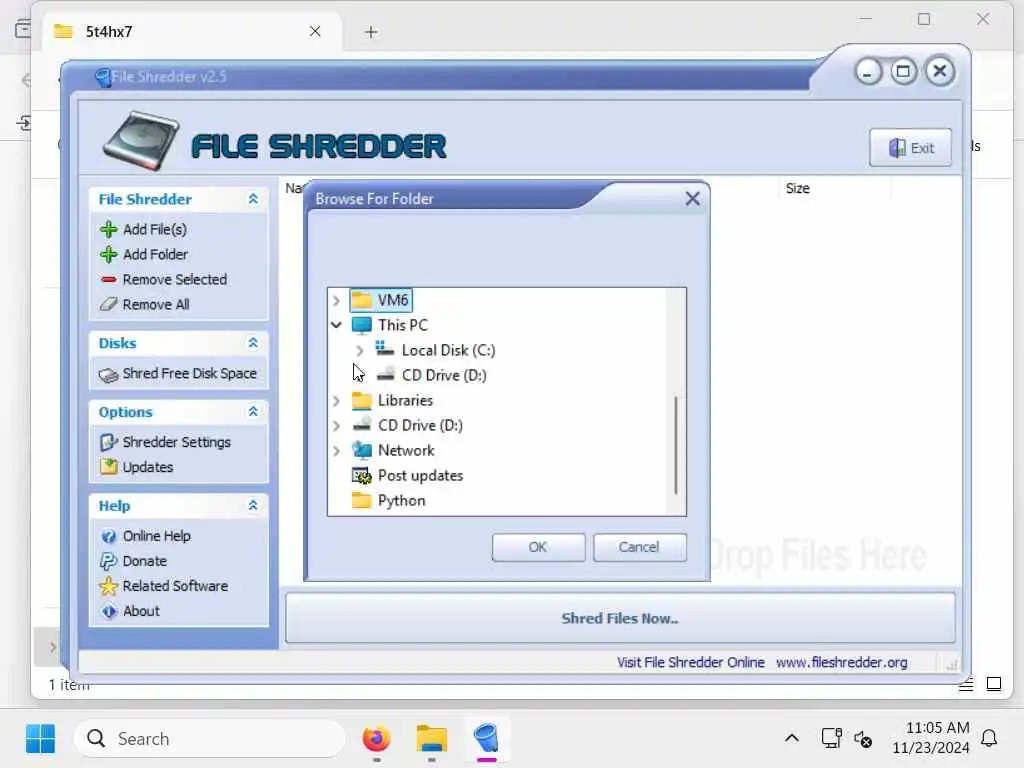Close the 5t4hx7 Explorer tab
The image size is (1024, 768).
tap(315, 31)
